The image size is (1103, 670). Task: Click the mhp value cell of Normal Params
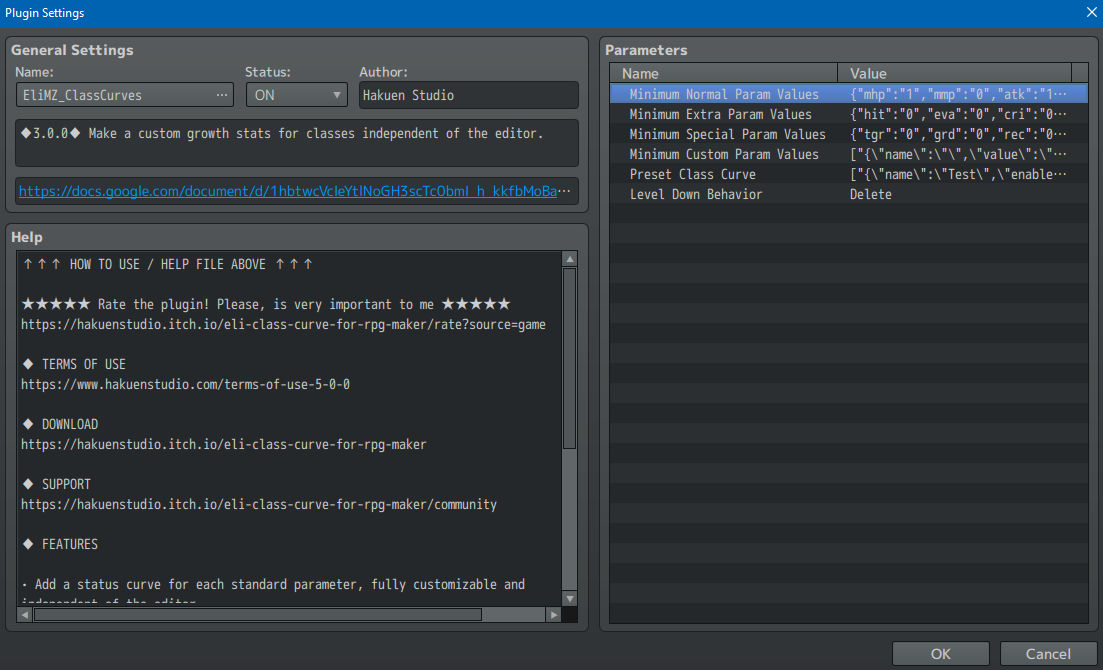pyautogui.click(x=957, y=94)
